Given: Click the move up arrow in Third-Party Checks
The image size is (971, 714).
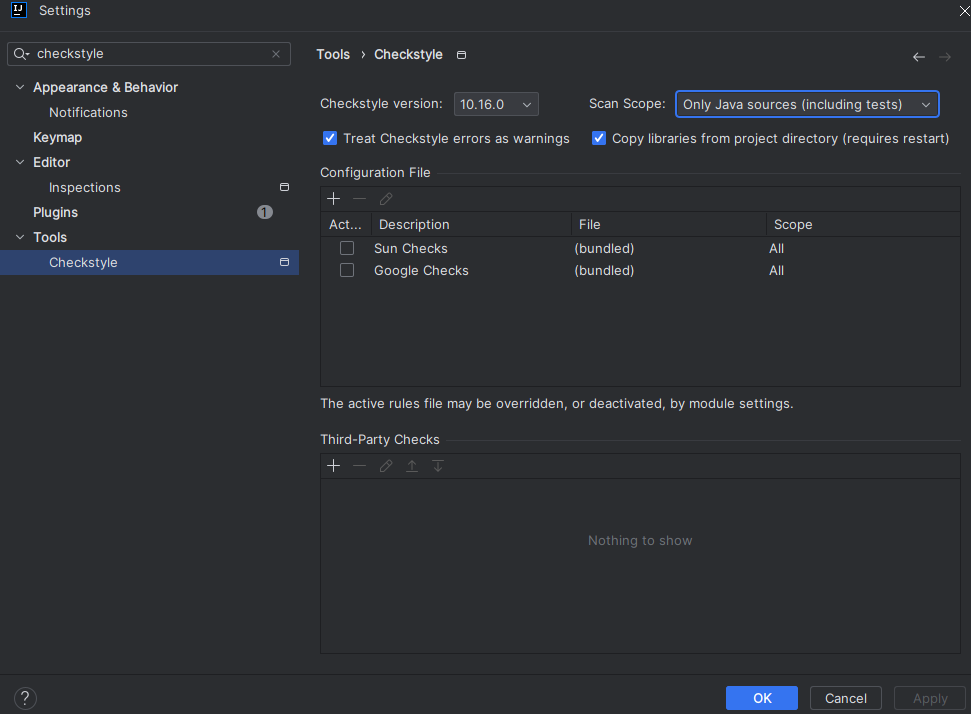Looking at the screenshot, I should pyautogui.click(x=412, y=466).
